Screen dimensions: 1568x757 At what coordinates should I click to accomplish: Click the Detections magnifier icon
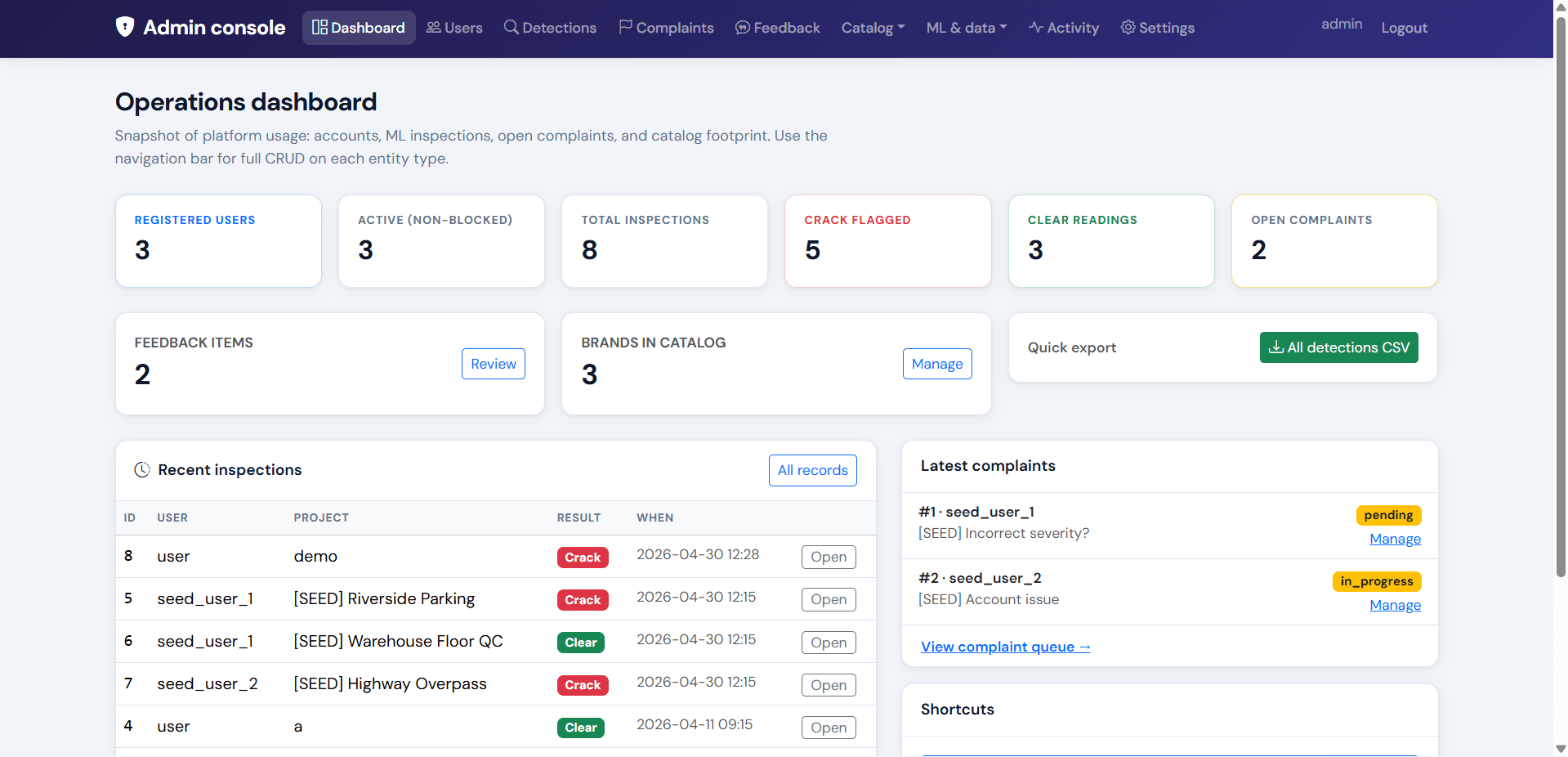click(x=511, y=27)
